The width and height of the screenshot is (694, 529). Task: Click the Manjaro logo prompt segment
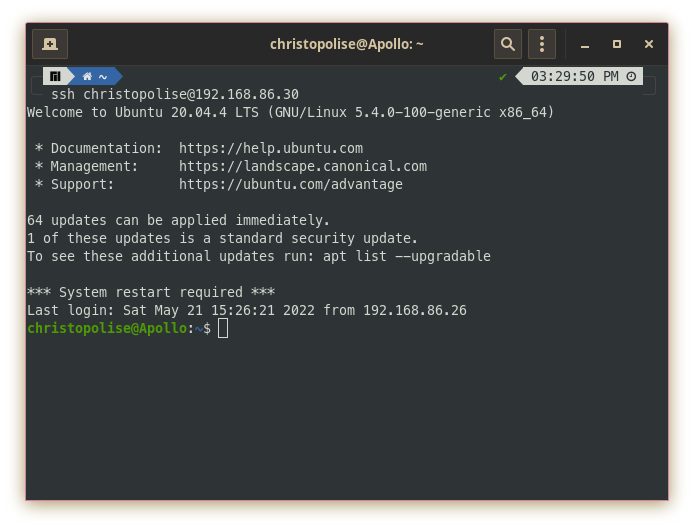(55, 76)
